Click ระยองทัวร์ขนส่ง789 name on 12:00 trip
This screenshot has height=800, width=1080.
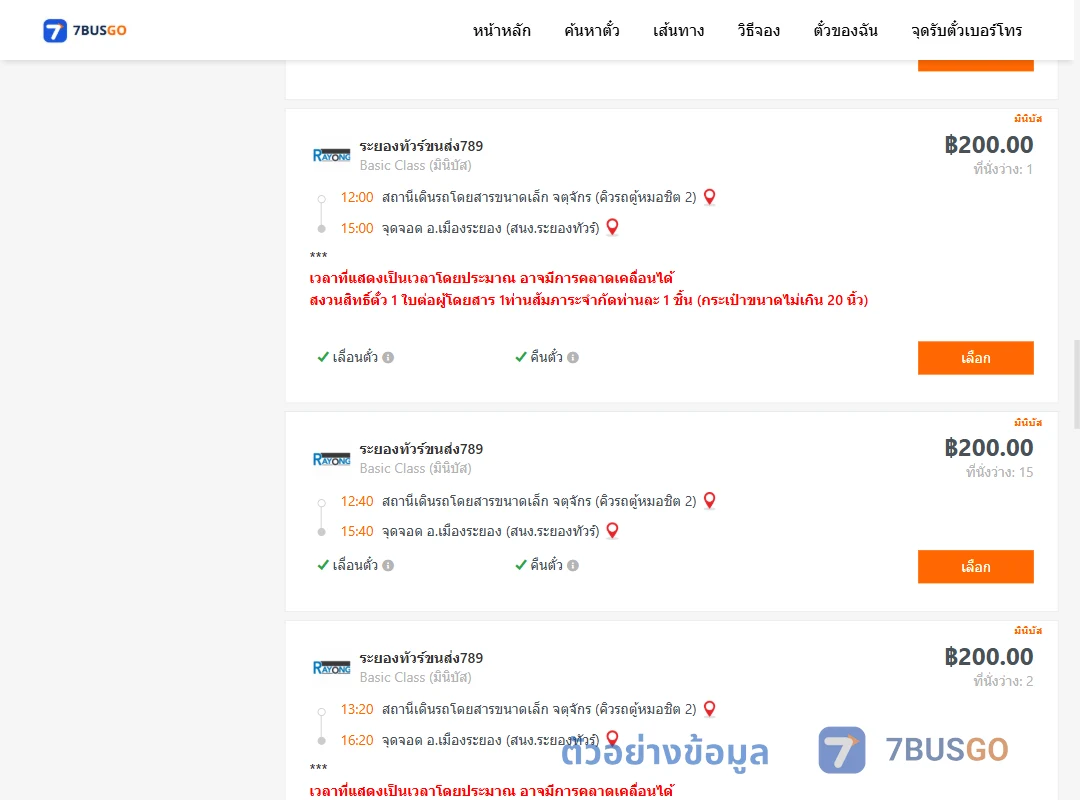click(x=421, y=146)
